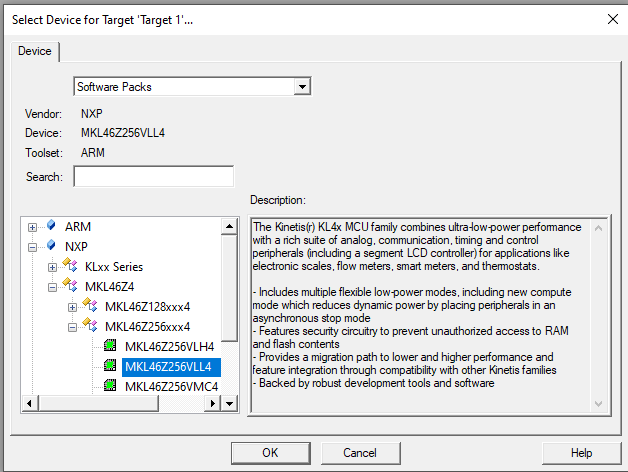
Task: Click the MKL46Z256VLL4 chip icon
Action: (x=111, y=366)
